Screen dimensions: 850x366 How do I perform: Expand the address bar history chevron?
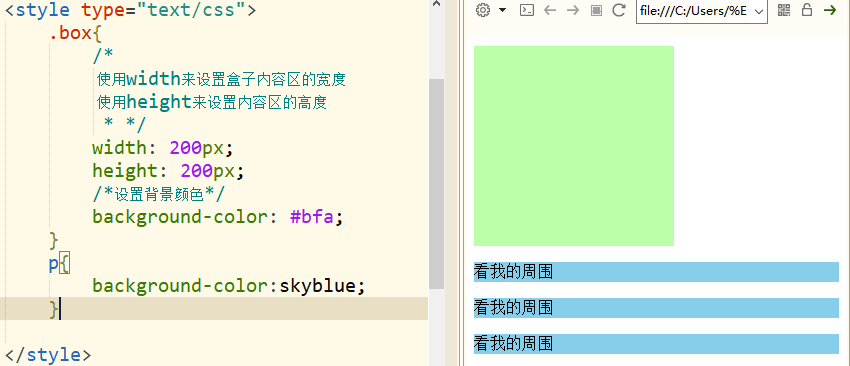tap(759, 11)
